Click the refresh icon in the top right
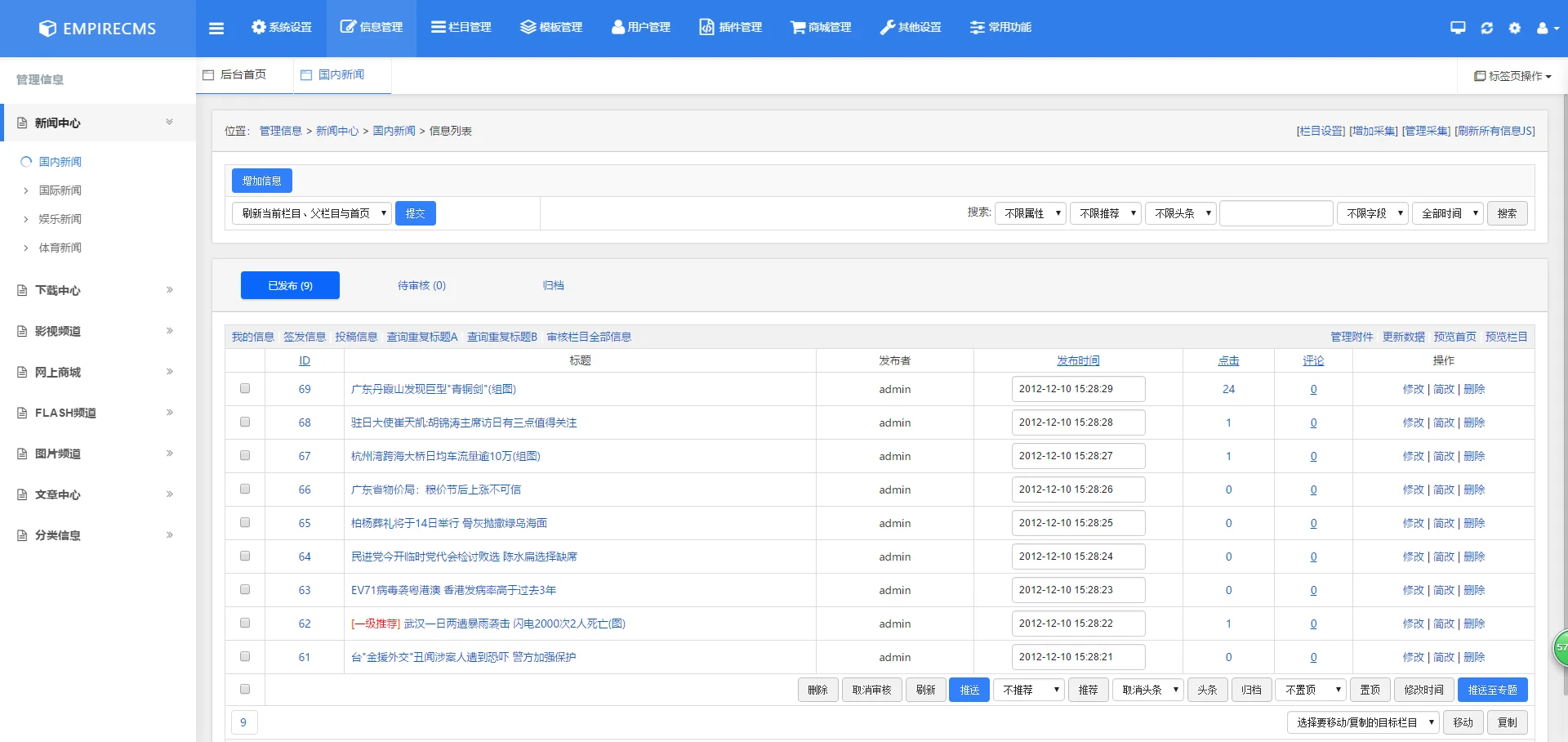Image resolution: width=1568 pixels, height=742 pixels. (1487, 27)
